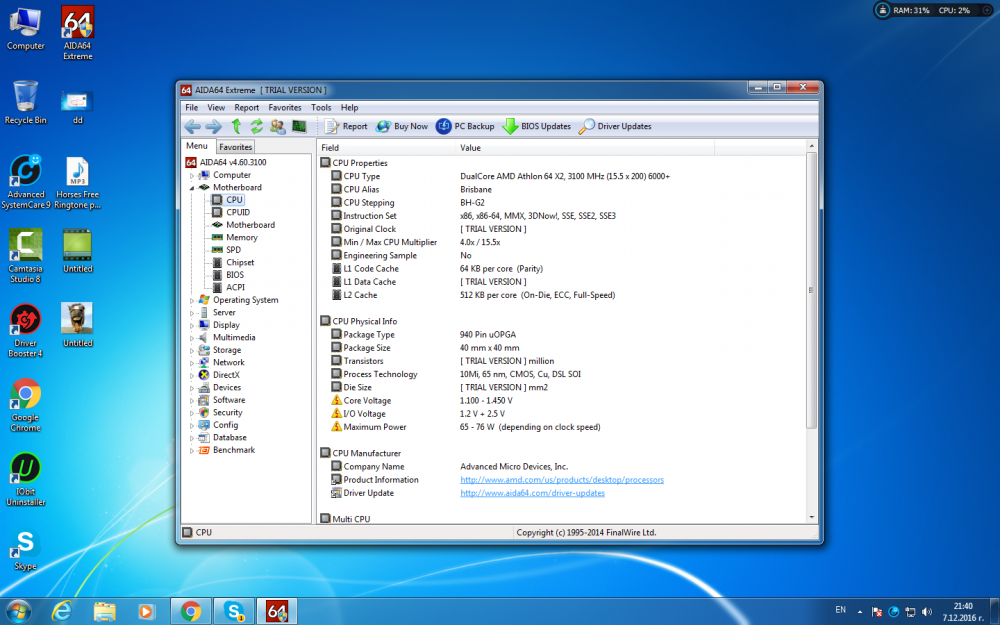Open Internet Explorer from taskbar

(62, 612)
